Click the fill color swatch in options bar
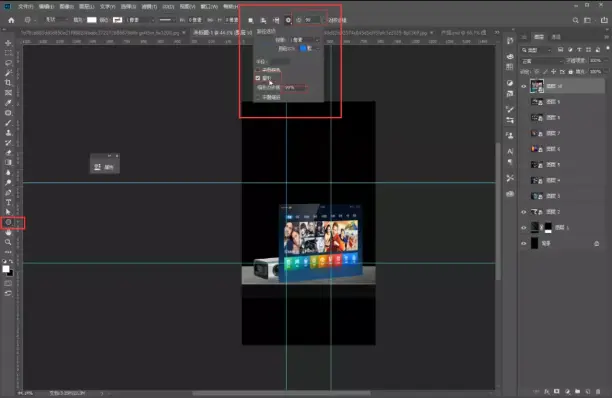Screen dimensions: 612x398 (x=92, y=20)
